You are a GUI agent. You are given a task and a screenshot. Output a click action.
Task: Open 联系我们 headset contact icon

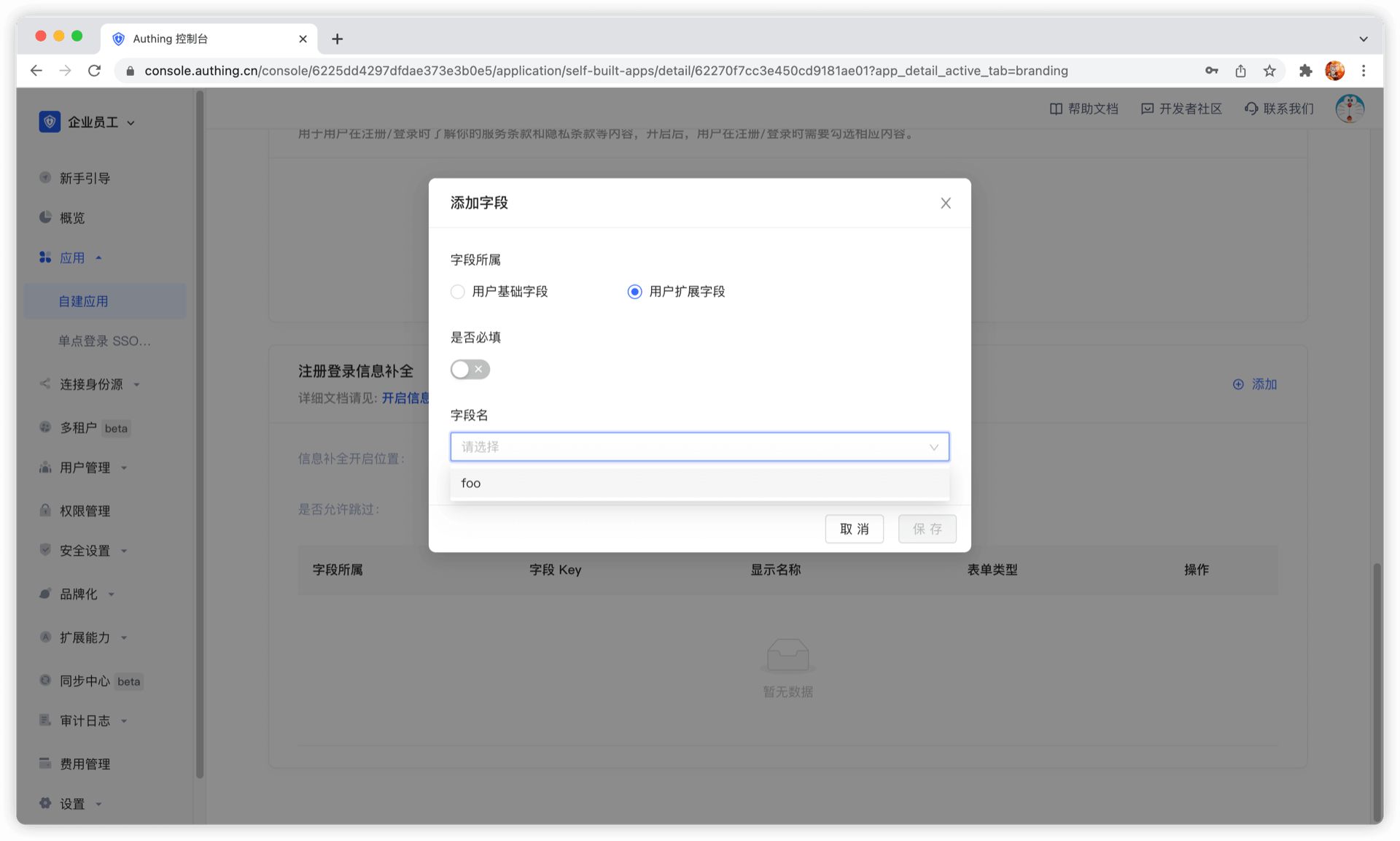(1251, 109)
